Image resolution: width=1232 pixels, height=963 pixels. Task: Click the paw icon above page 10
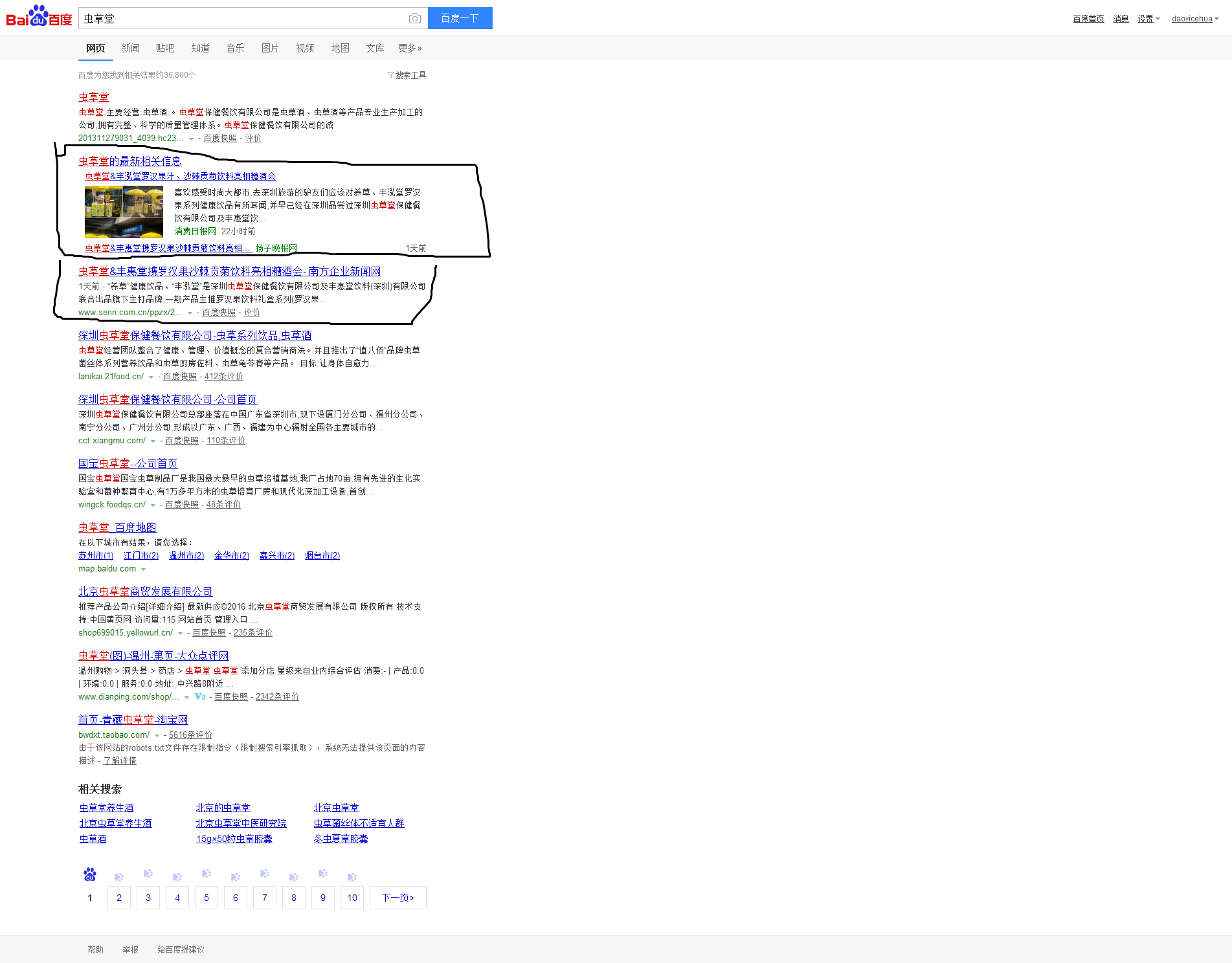[352, 877]
